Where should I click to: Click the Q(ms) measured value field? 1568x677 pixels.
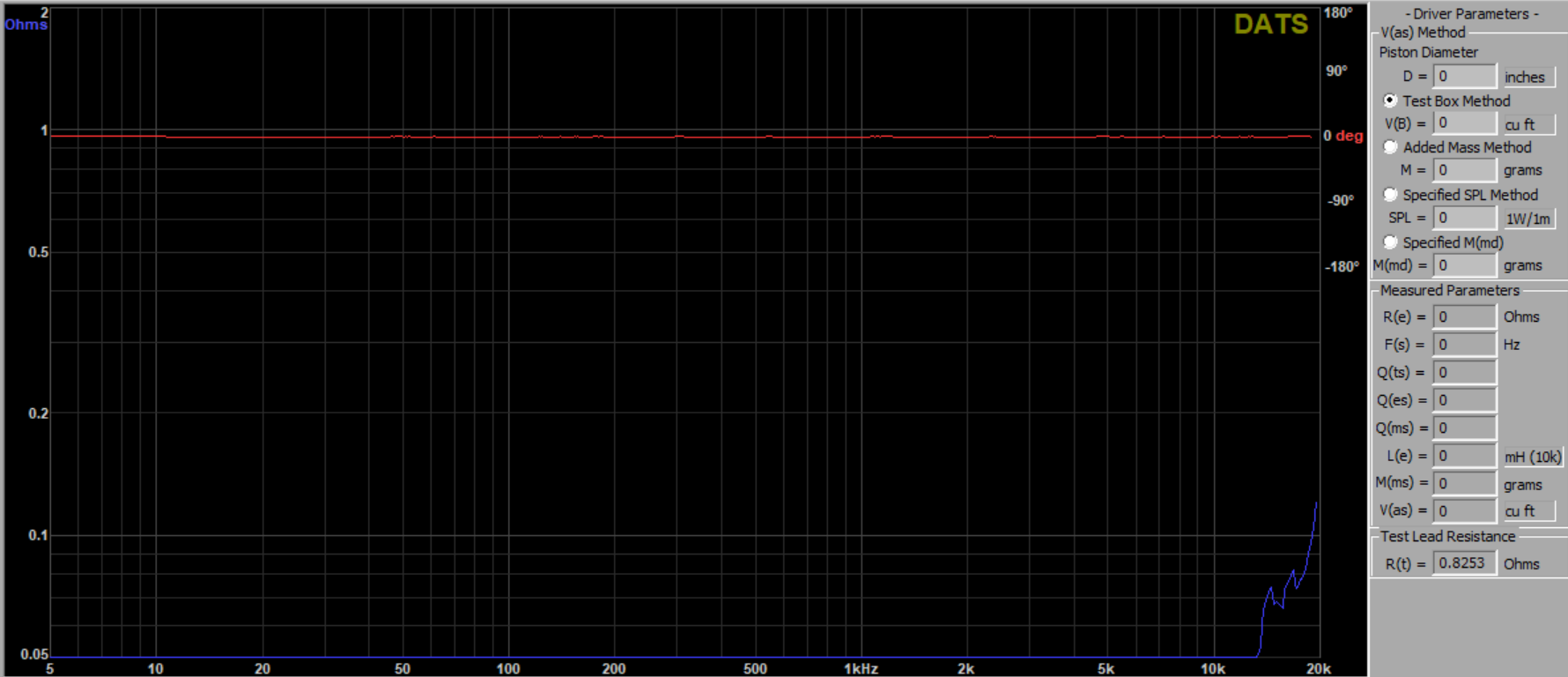[1464, 428]
